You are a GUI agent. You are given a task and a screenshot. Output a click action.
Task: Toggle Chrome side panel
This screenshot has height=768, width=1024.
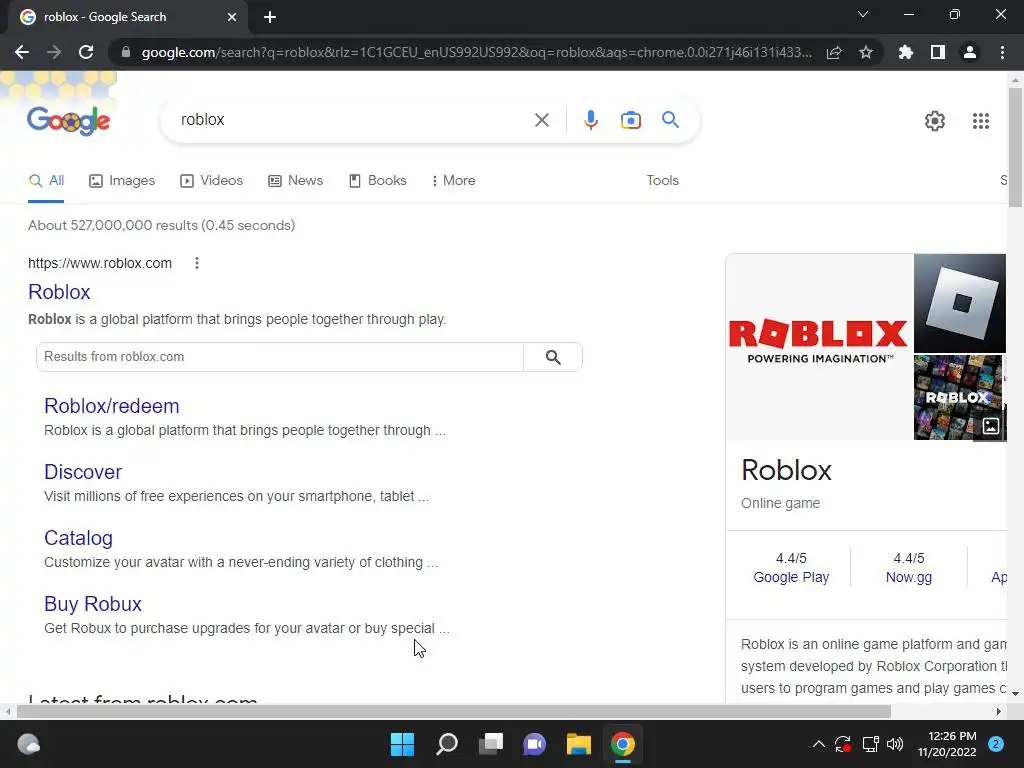[938, 52]
